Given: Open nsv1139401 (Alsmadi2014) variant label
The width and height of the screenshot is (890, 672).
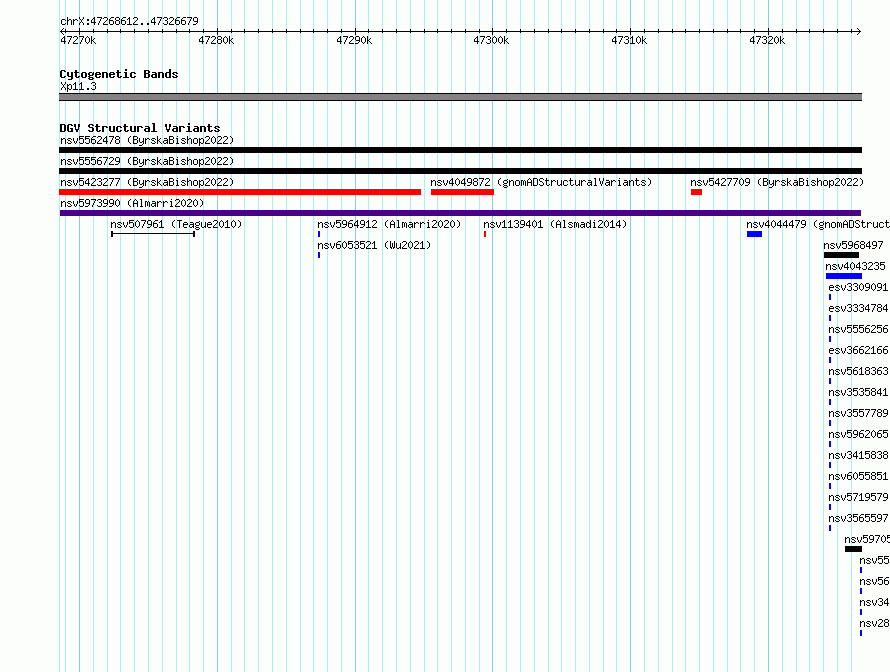Looking at the screenshot, I should click(555, 224).
